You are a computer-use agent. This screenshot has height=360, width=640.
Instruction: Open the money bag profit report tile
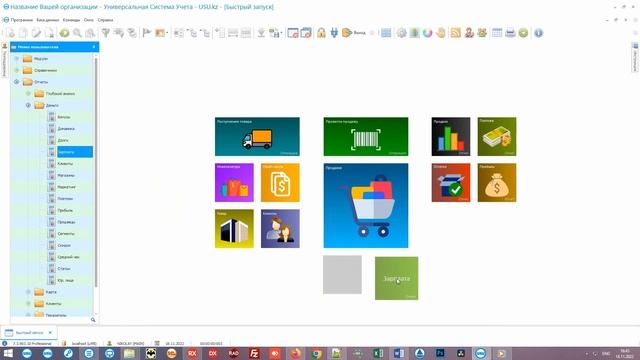click(497, 182)
